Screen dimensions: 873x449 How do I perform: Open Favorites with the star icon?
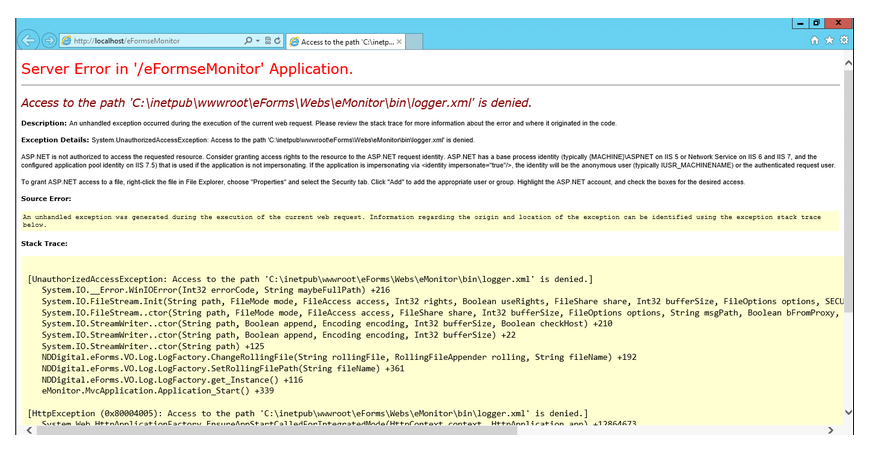coord(830,40)
